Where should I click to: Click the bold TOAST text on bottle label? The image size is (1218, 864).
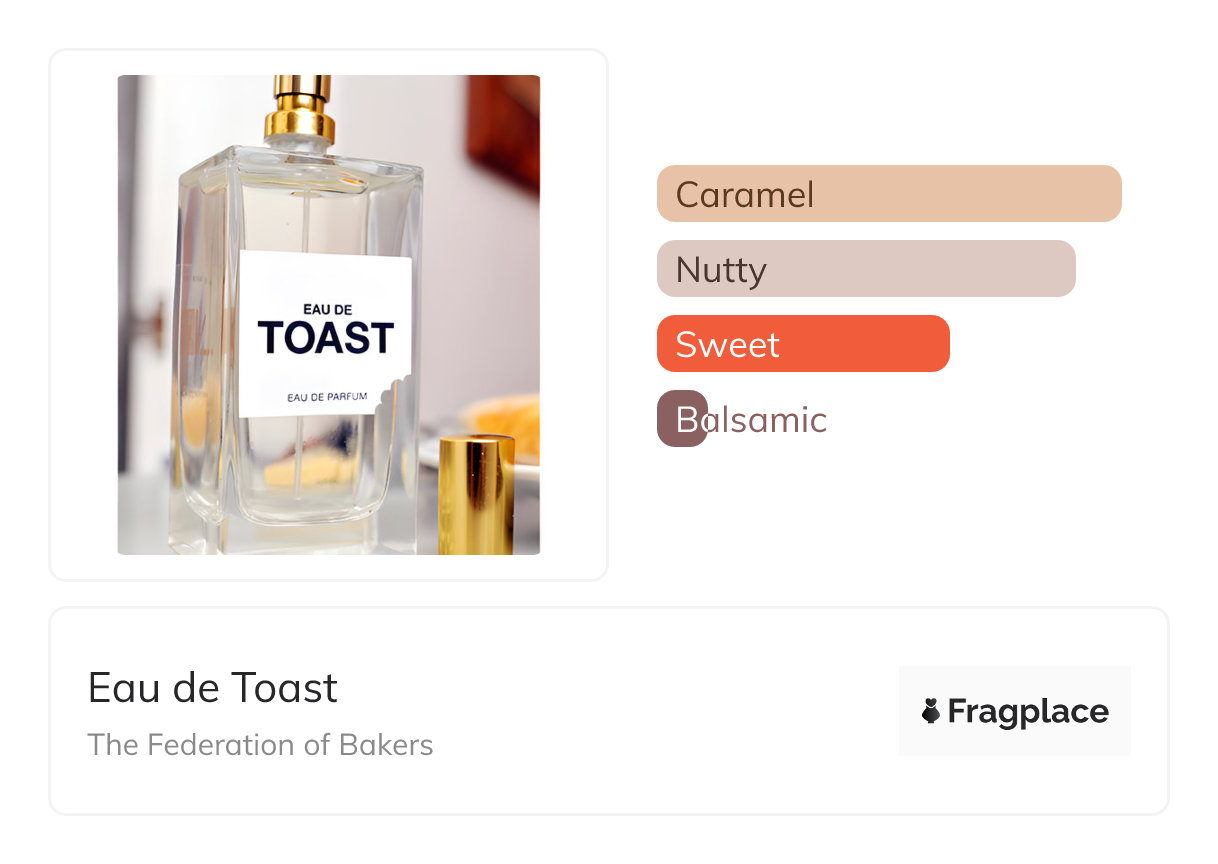(x=326, y=338)
